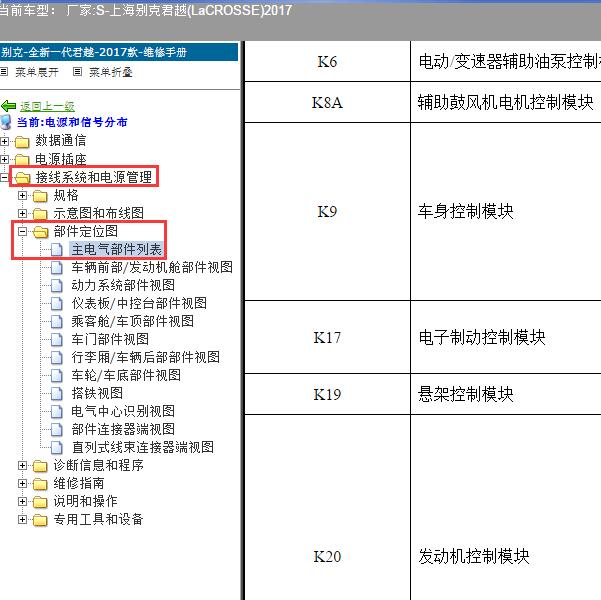The height and width of the screenshot is (600, 601).
Task: Click the 仪表板/中控台部件视图 page icon
Action: (57, 304)
